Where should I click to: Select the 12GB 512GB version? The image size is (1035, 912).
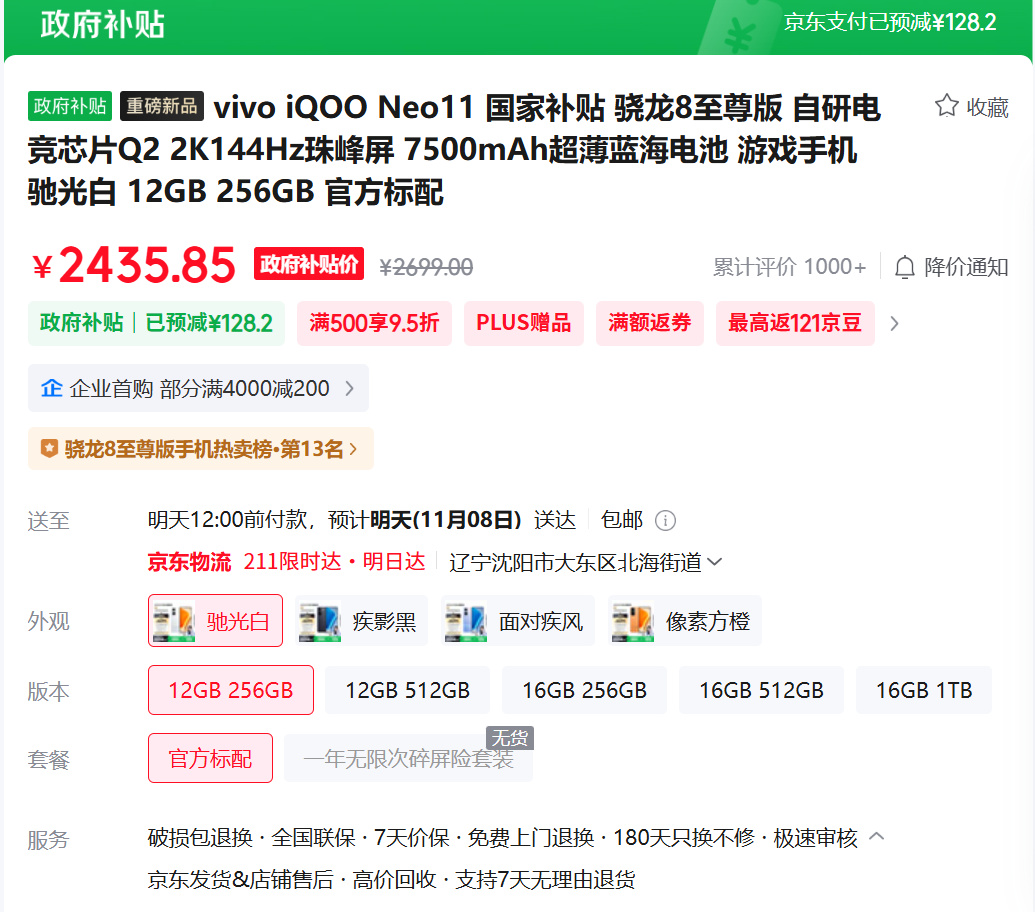(x=407, y=690)
